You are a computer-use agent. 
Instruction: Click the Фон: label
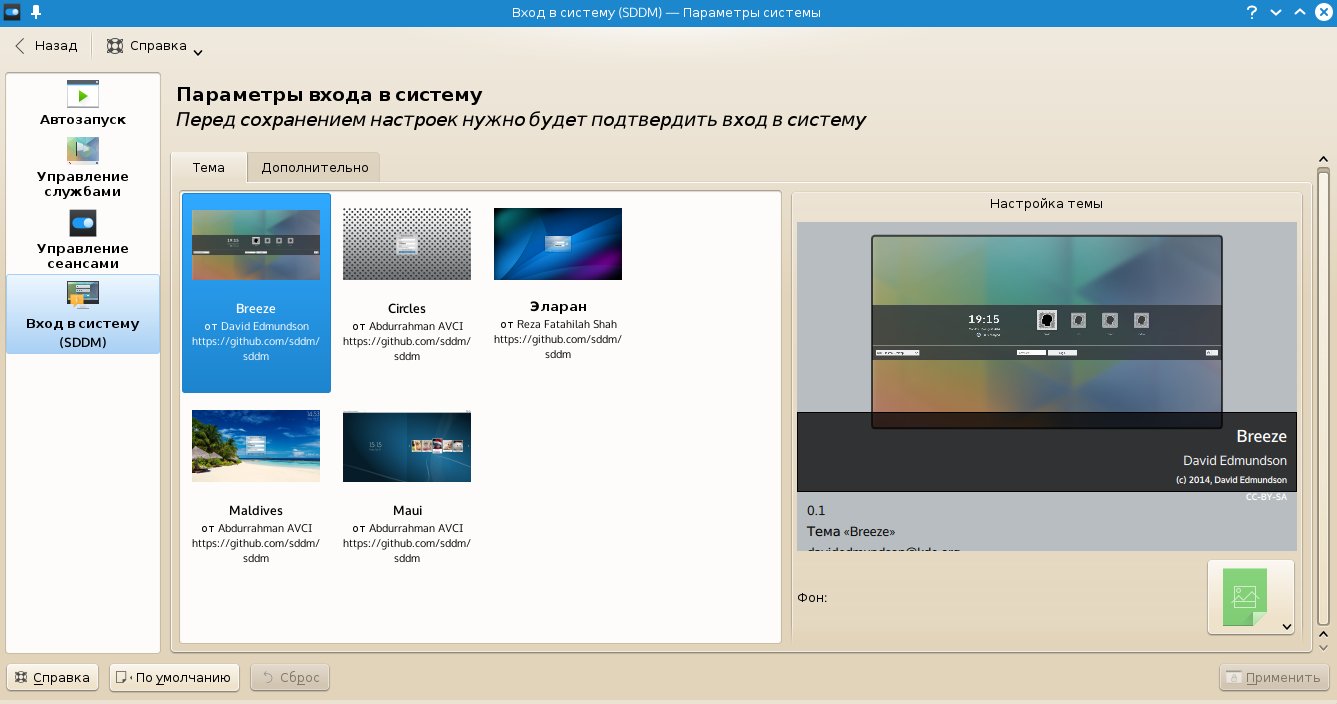click(812, 598)
